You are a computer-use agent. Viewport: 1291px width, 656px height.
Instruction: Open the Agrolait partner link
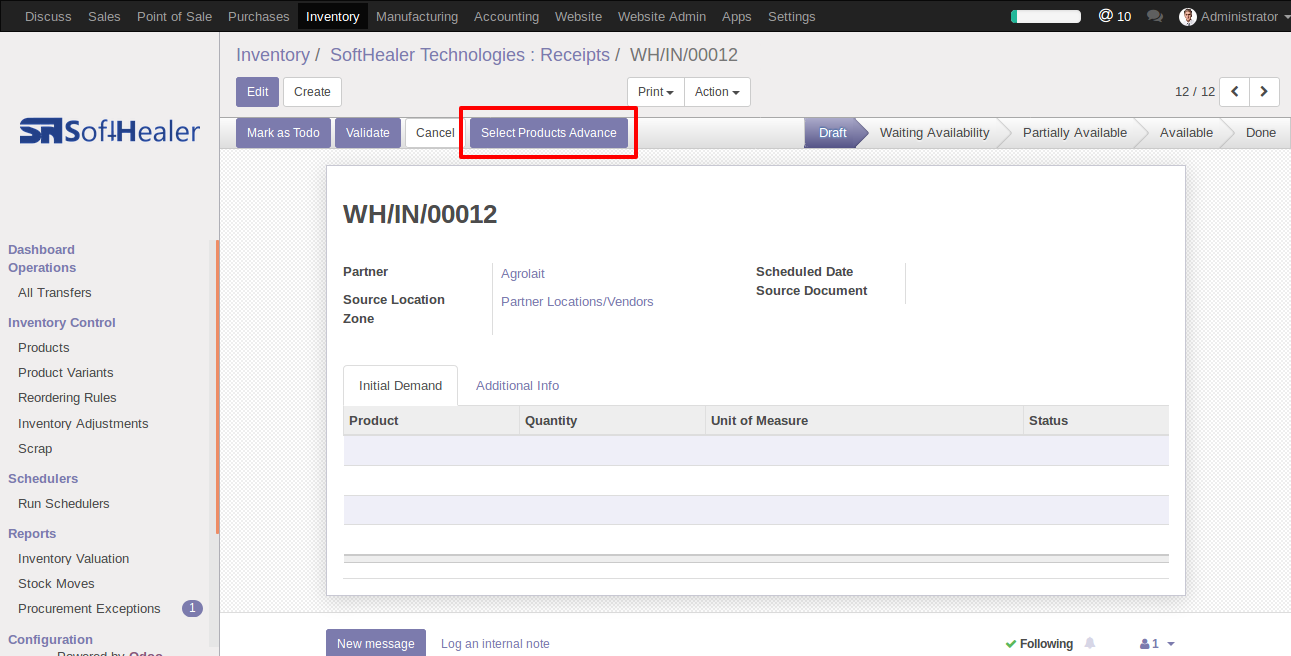[523, 274]
